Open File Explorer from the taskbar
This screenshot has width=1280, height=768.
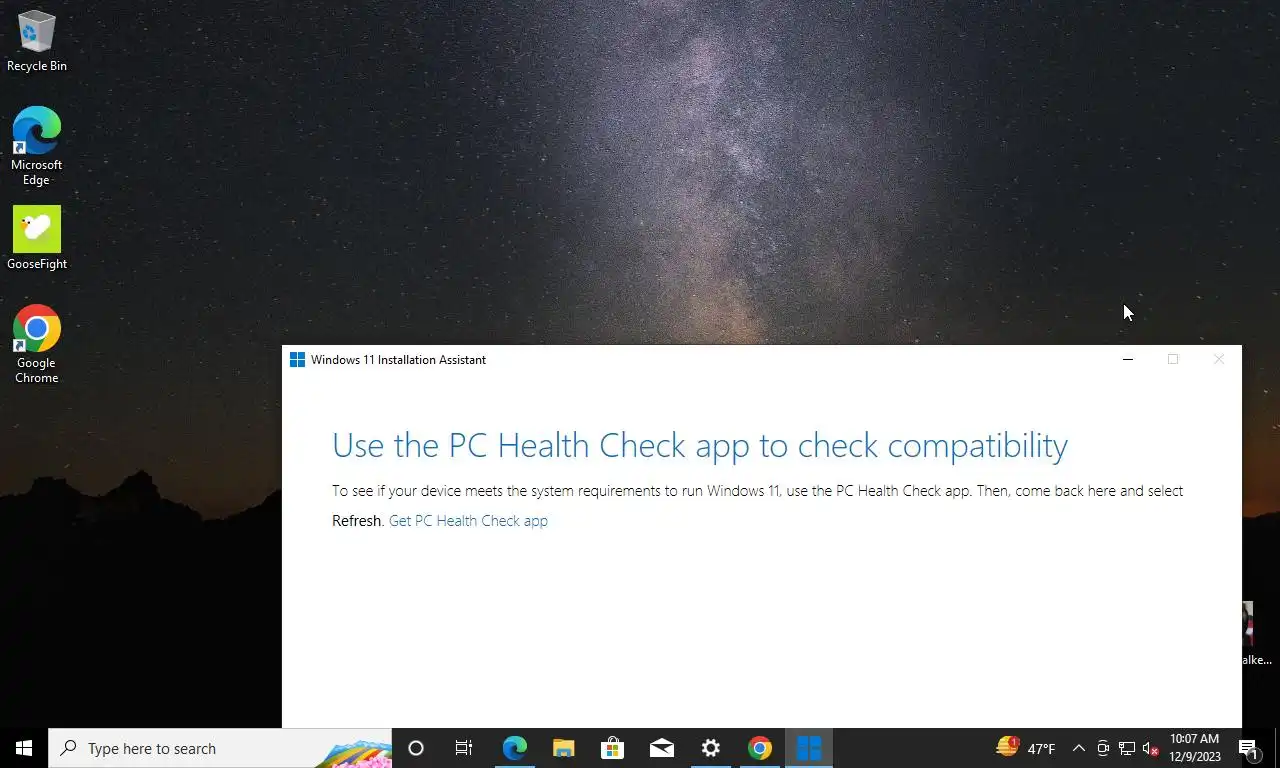(x=563, y=748)
